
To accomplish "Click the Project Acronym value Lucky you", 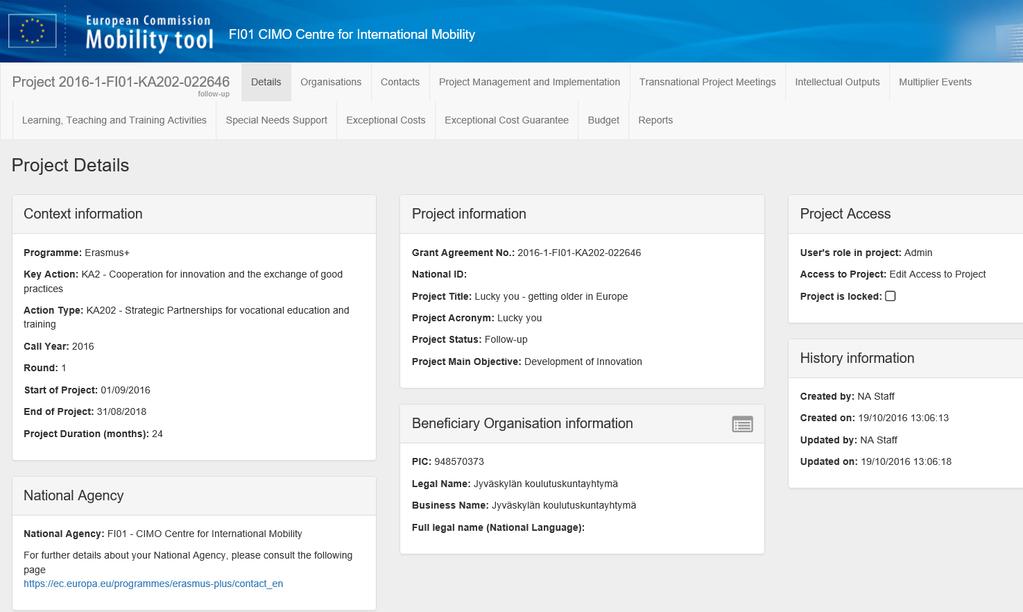I will click(x=519, y=318).
